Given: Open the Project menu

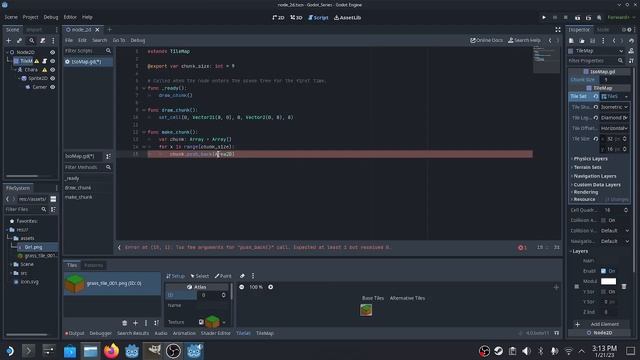Looking at the screenshot, I should 30,17.
